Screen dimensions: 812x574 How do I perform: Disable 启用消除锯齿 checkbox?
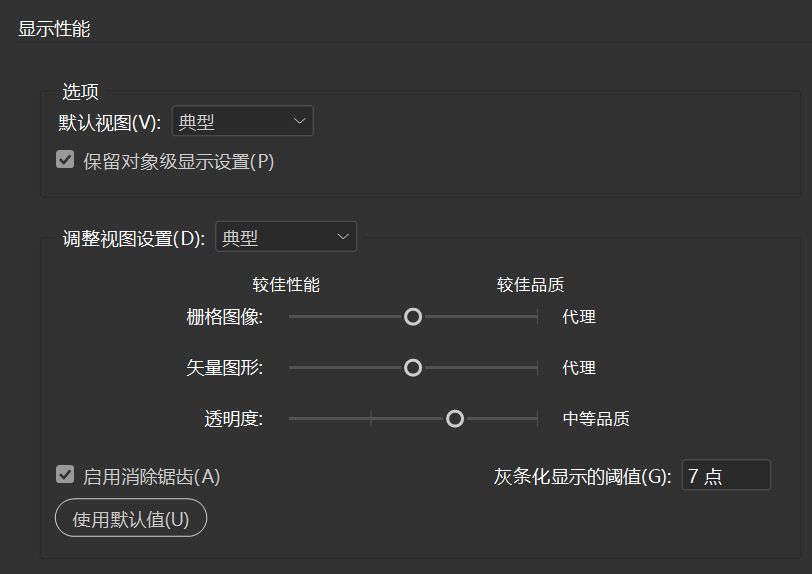tap(65, 476)
